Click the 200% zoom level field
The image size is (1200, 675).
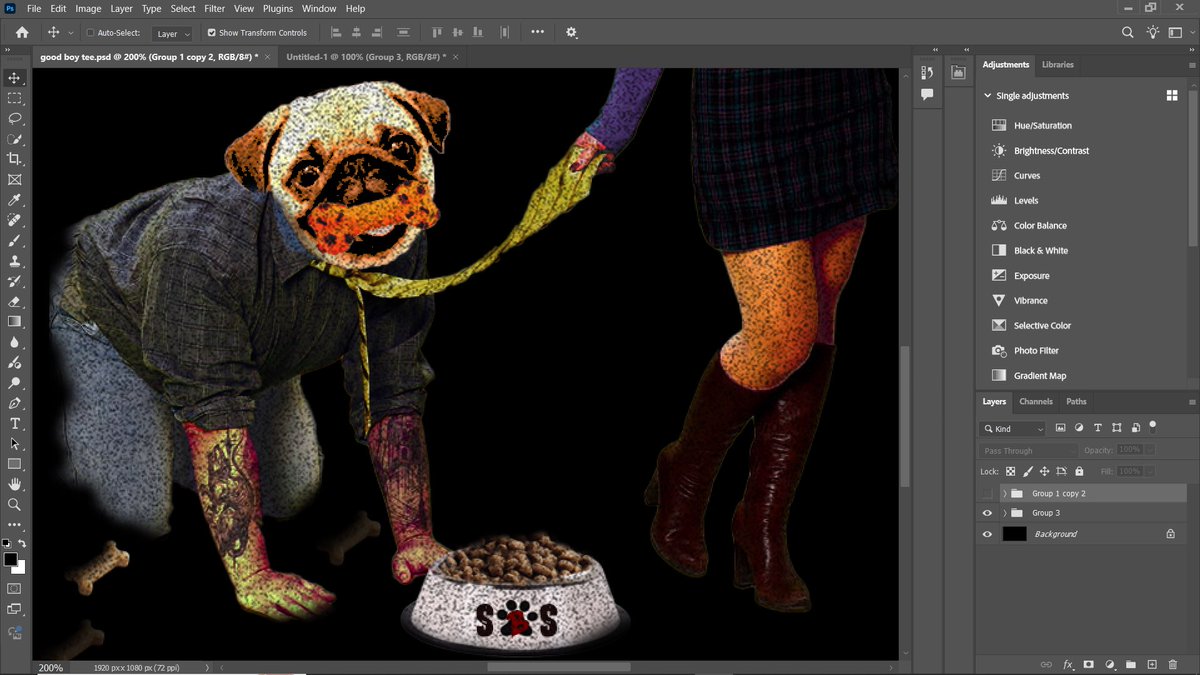coord(52,667)
